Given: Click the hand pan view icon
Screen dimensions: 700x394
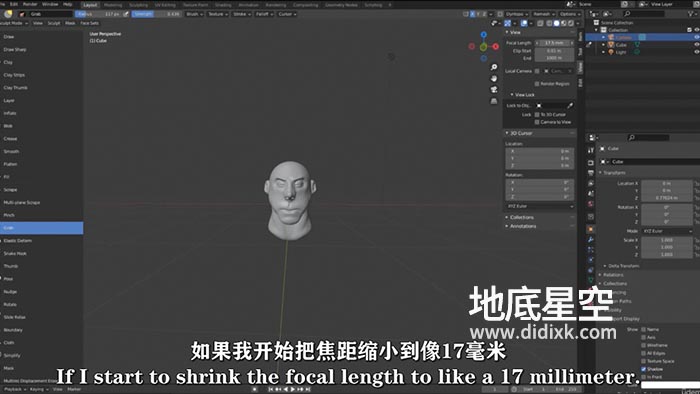Looking at the screenshot, I should coord(494,79).
